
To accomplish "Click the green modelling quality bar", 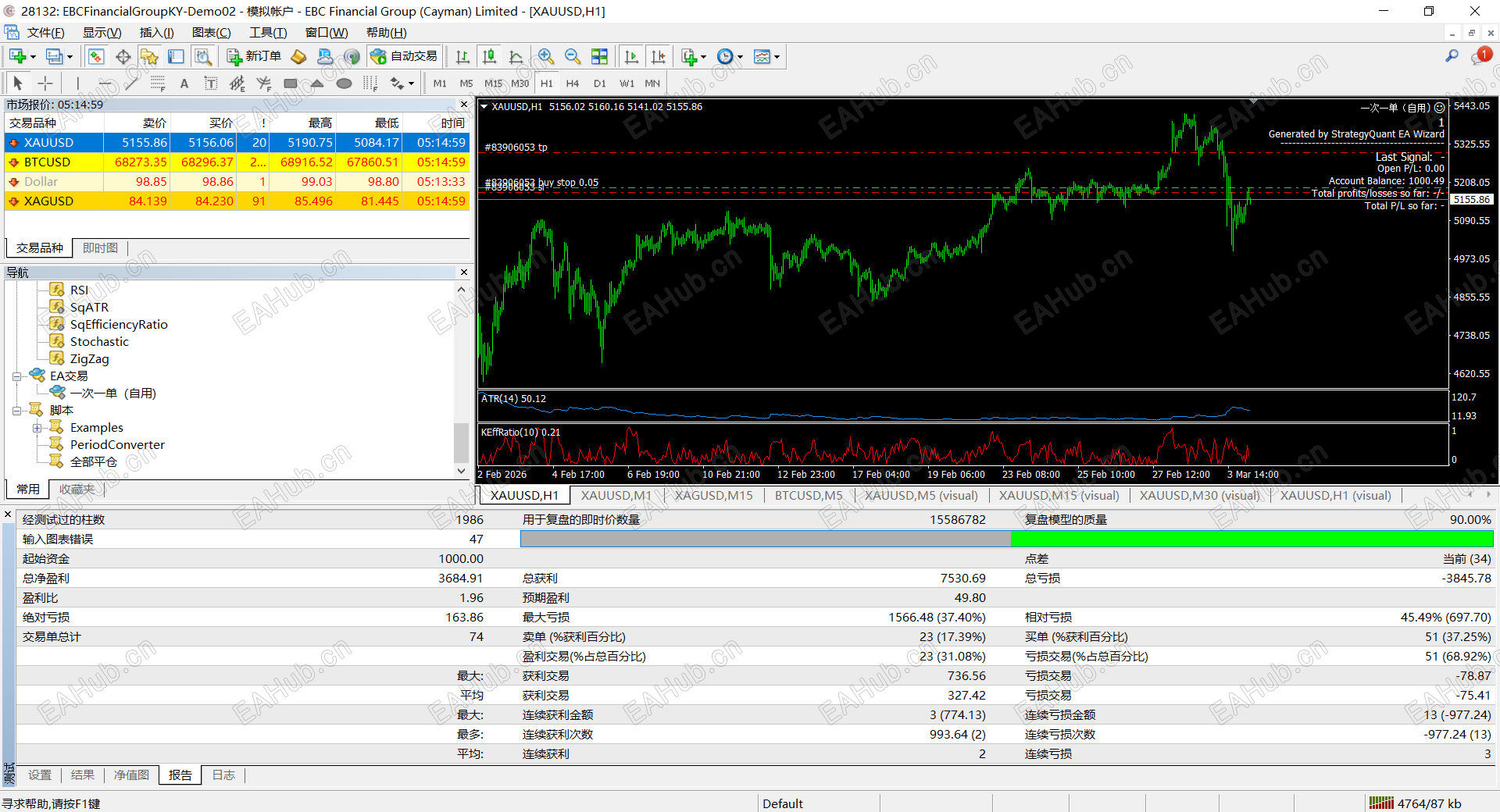I will tap(1251, 539).
